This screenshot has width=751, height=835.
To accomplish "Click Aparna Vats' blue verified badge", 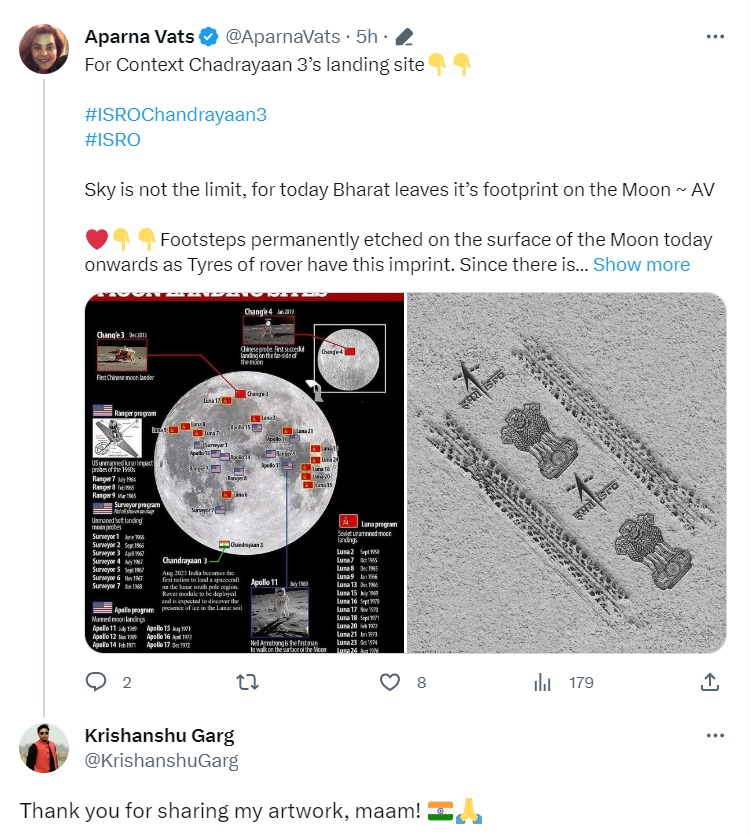I will (x=208, y=37).
